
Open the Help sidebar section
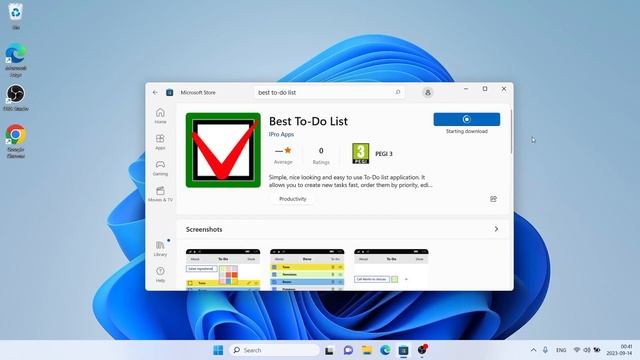pos(160,275)
